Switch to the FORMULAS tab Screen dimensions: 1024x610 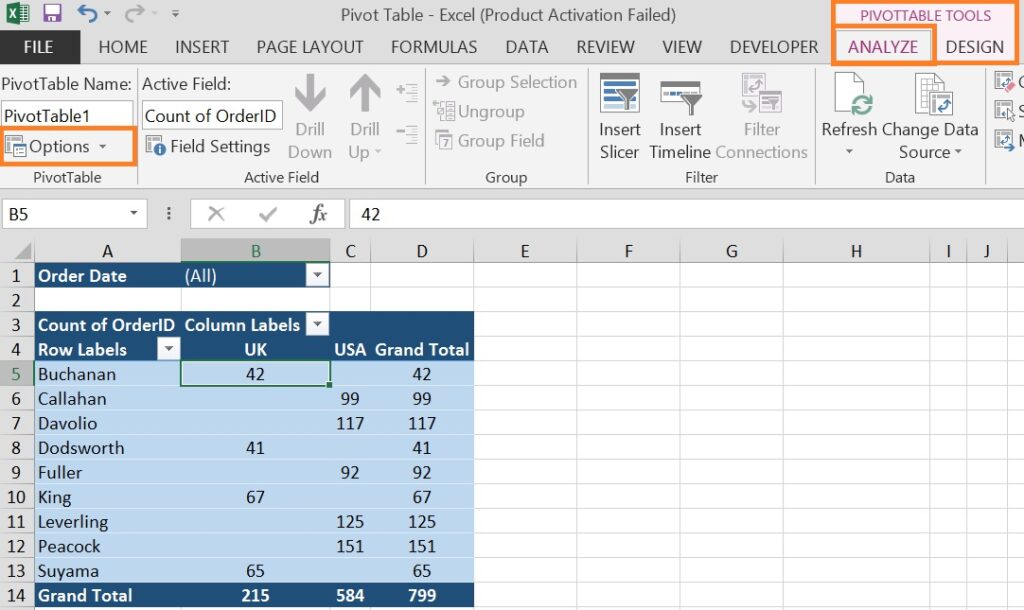[x=434, y=46]
